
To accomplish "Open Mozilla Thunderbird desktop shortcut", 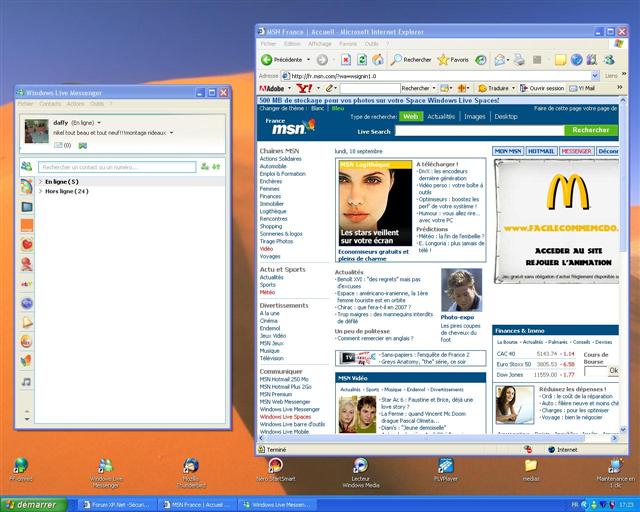I will coord(191,473).
